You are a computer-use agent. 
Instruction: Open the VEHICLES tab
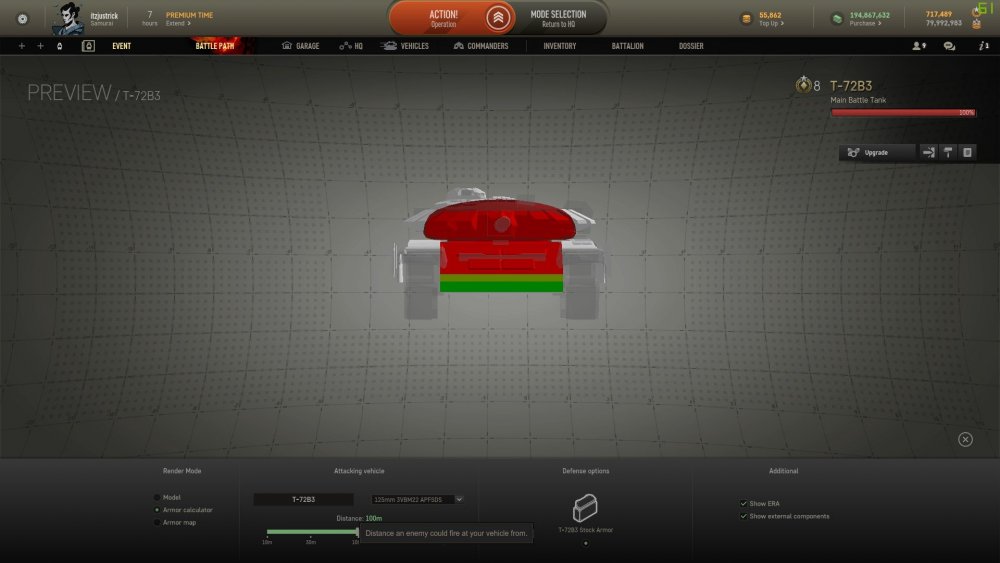coord(405,46)
